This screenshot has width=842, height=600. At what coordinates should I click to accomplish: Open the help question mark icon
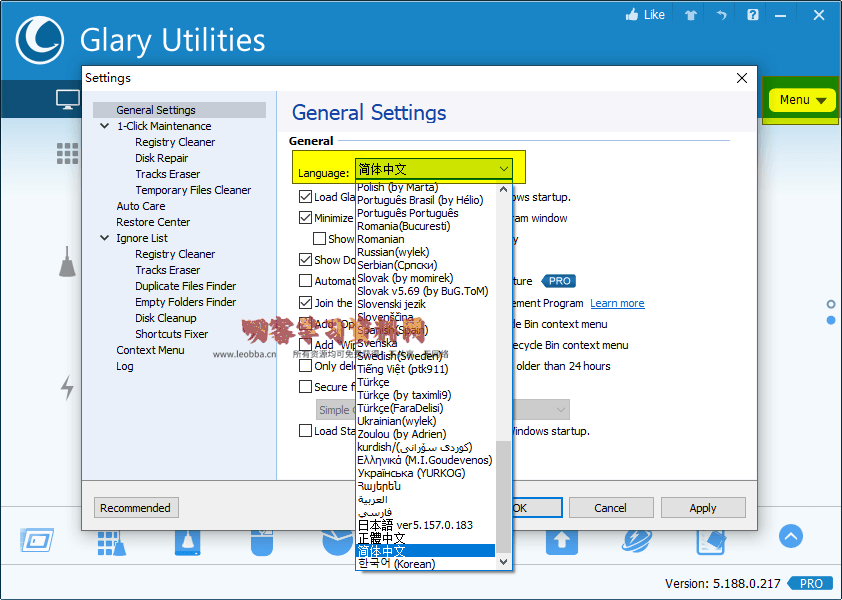click(x=753, y=15)
